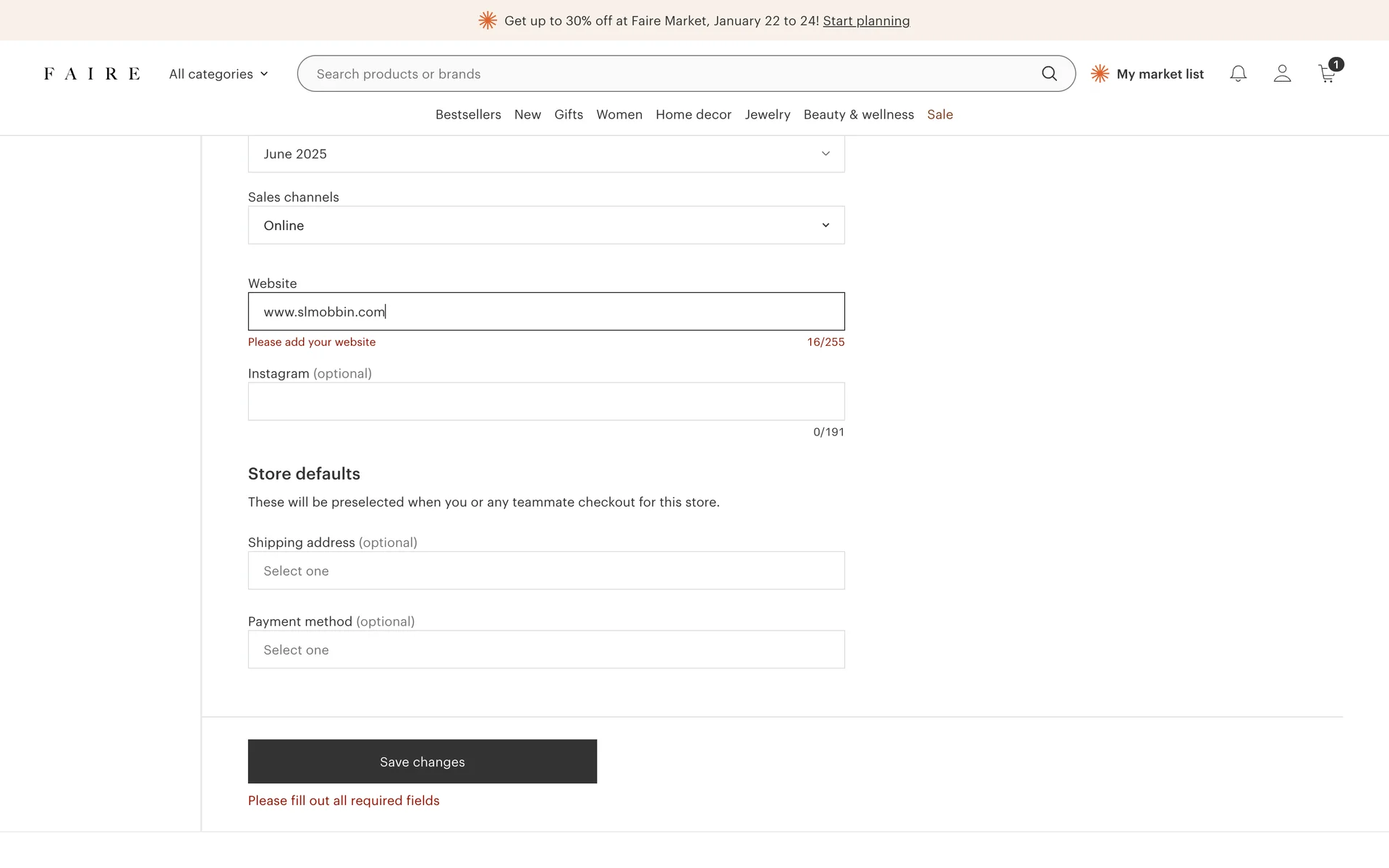Click the My market list starburst icon
This screenshot has height=868, width=1389.
(1100, 74)
